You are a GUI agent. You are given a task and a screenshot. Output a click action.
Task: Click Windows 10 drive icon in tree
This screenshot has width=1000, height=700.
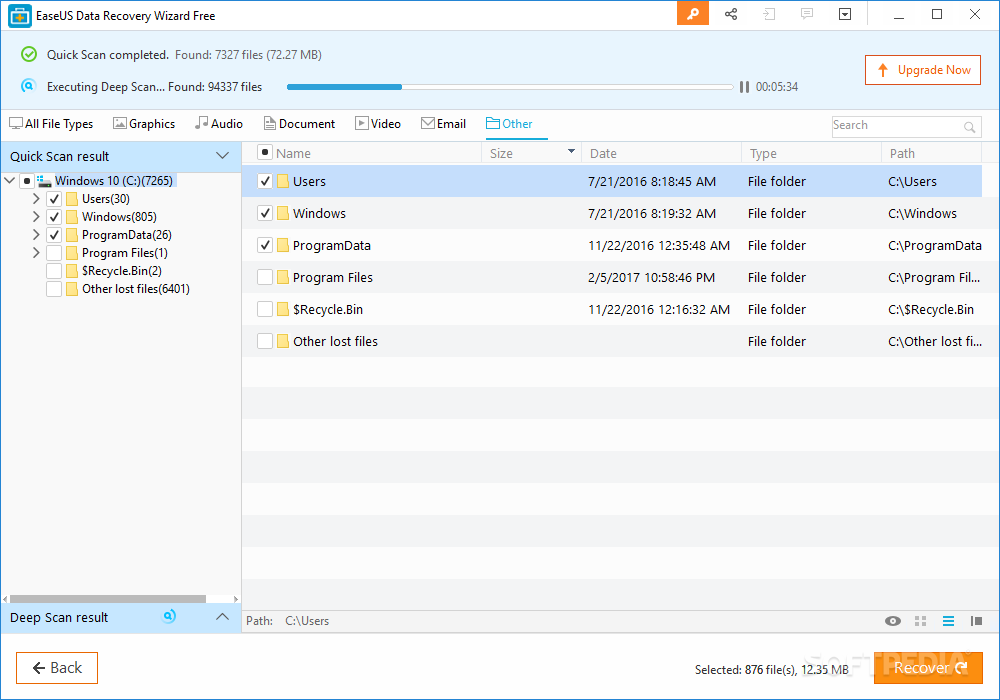point(44,181)
